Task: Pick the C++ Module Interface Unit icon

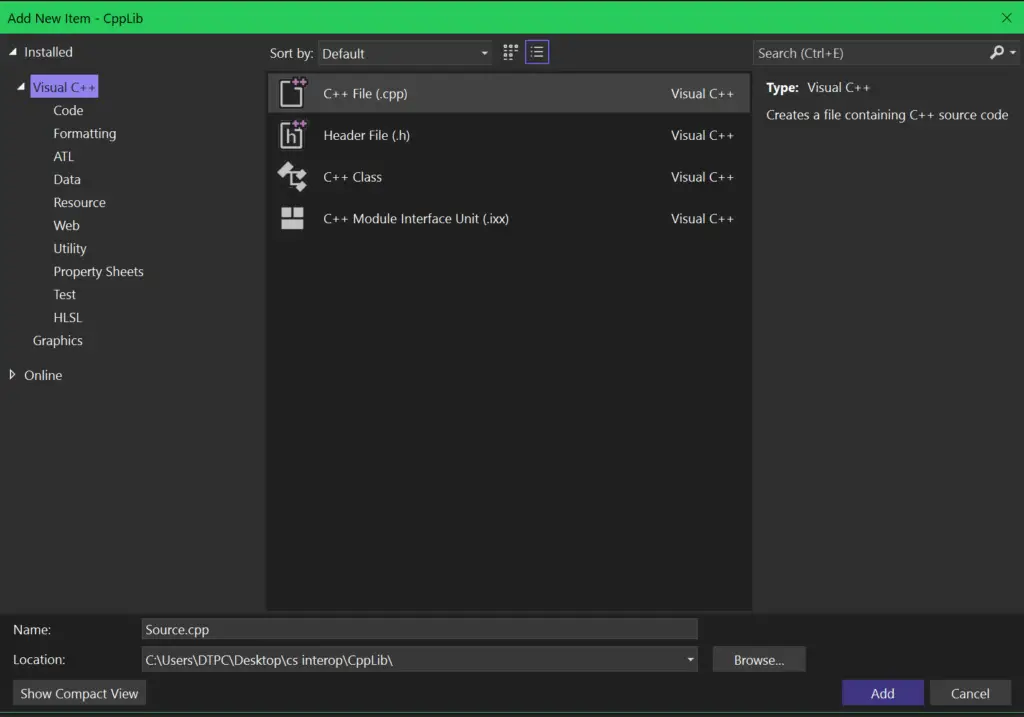Action: (292, 218)
